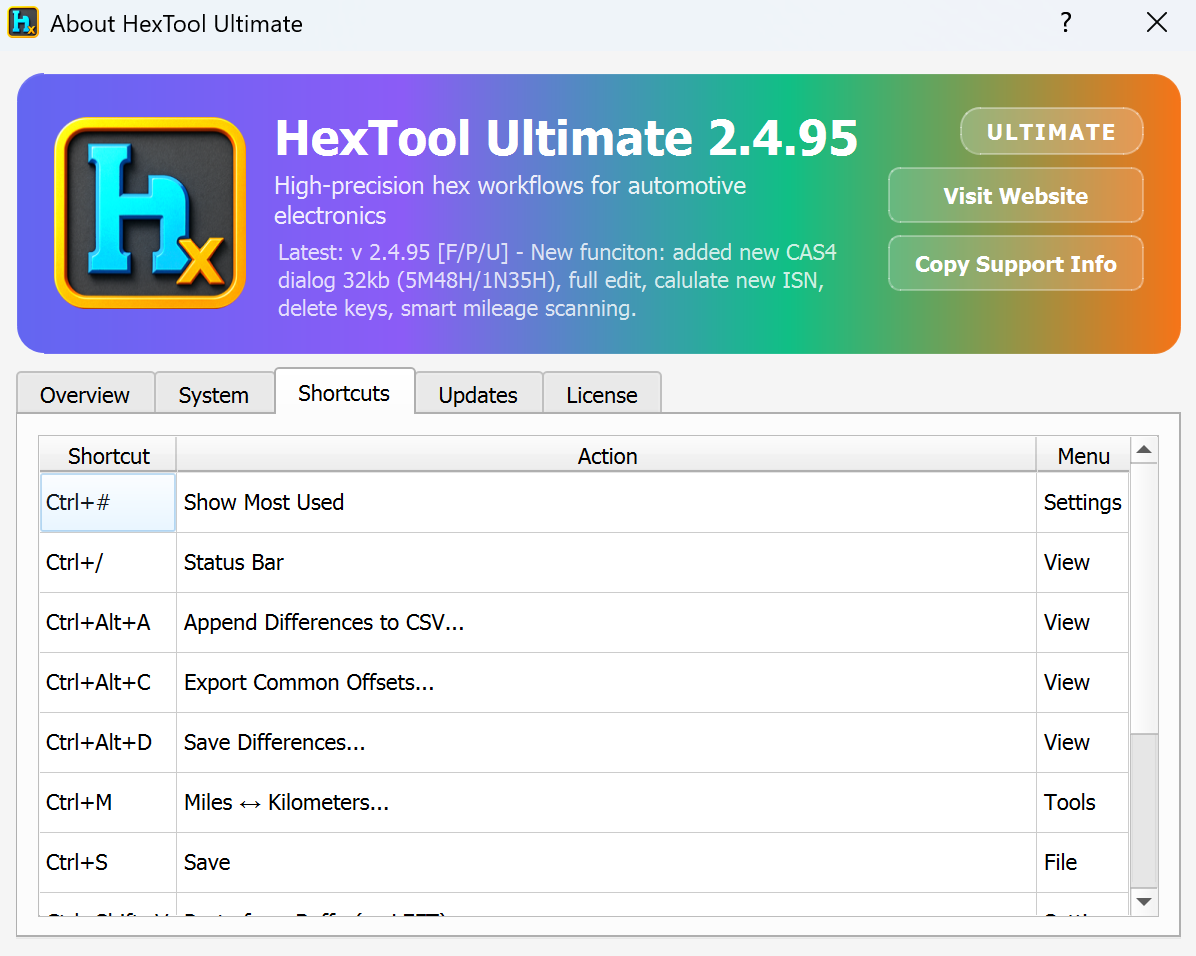Sort by the Menu column header

click(x=1083, y=455)
